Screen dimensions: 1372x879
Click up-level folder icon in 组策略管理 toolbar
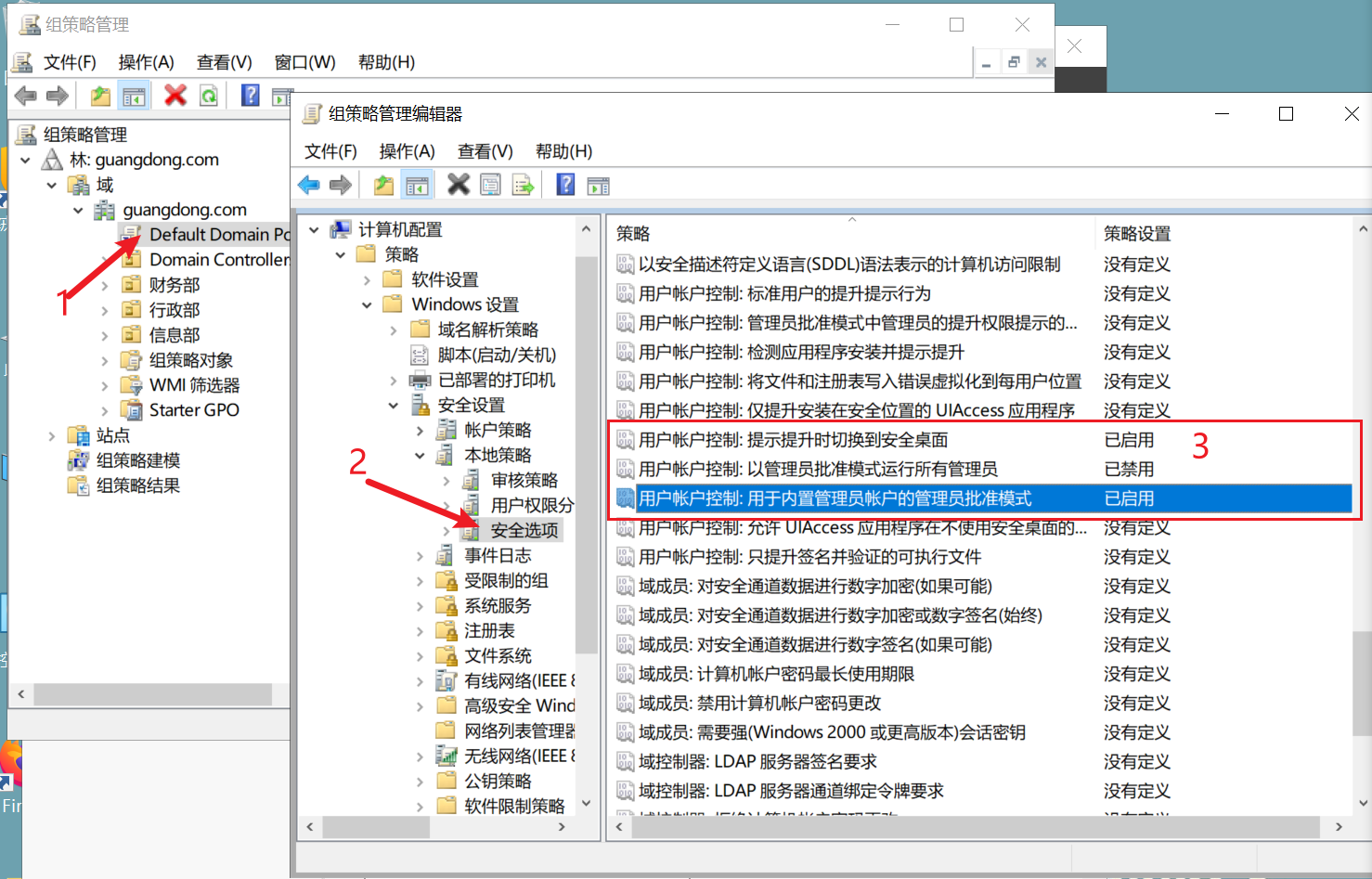[100, 96]
